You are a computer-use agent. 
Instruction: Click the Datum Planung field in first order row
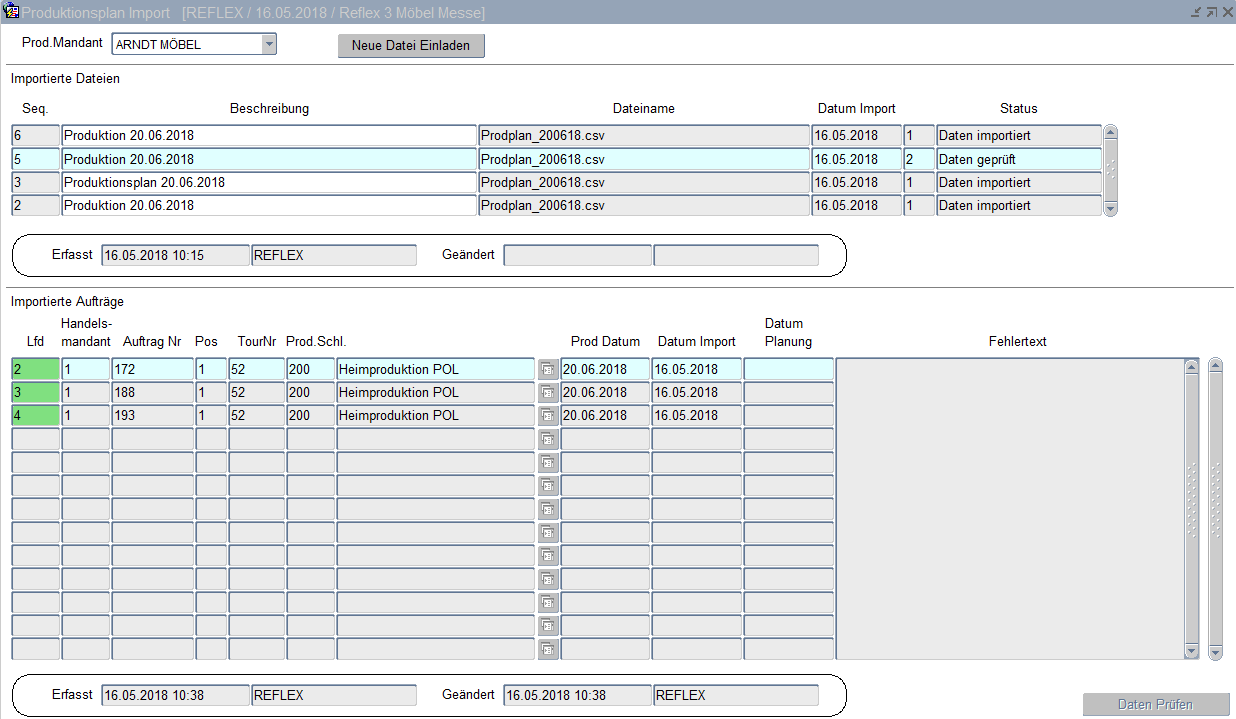788,370
